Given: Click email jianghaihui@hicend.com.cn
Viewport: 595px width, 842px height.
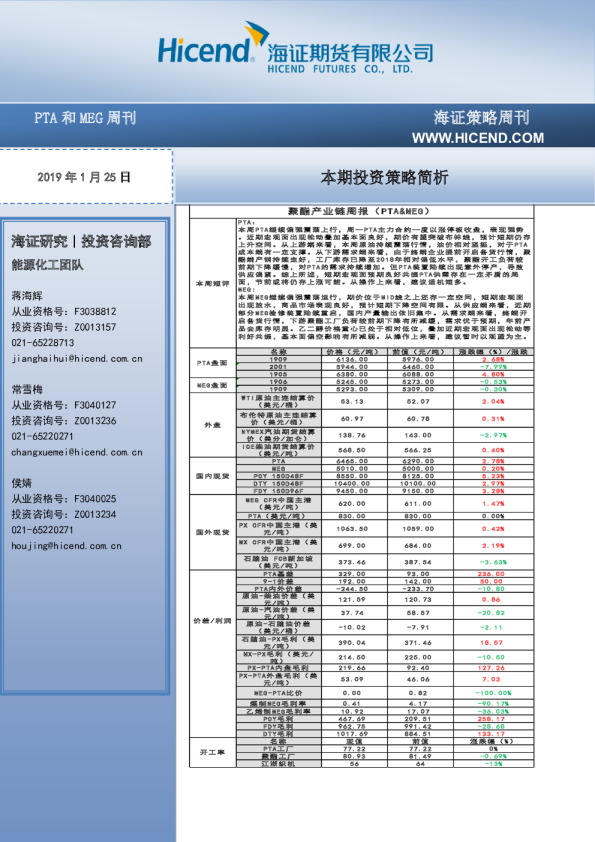Looking at the screenshot, I should 77,359.
